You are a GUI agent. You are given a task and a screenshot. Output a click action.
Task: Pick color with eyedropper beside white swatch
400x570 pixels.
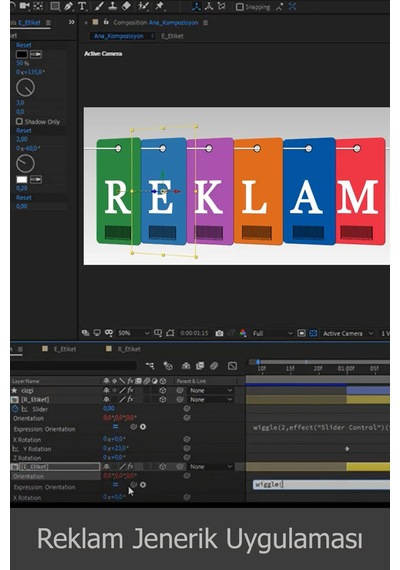pos(36,180)
